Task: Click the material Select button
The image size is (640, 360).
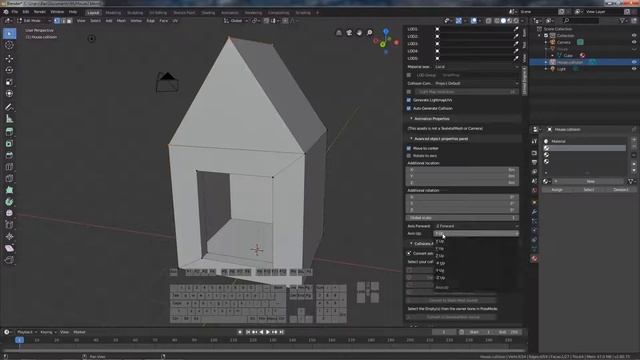Action: pos(589,190)
